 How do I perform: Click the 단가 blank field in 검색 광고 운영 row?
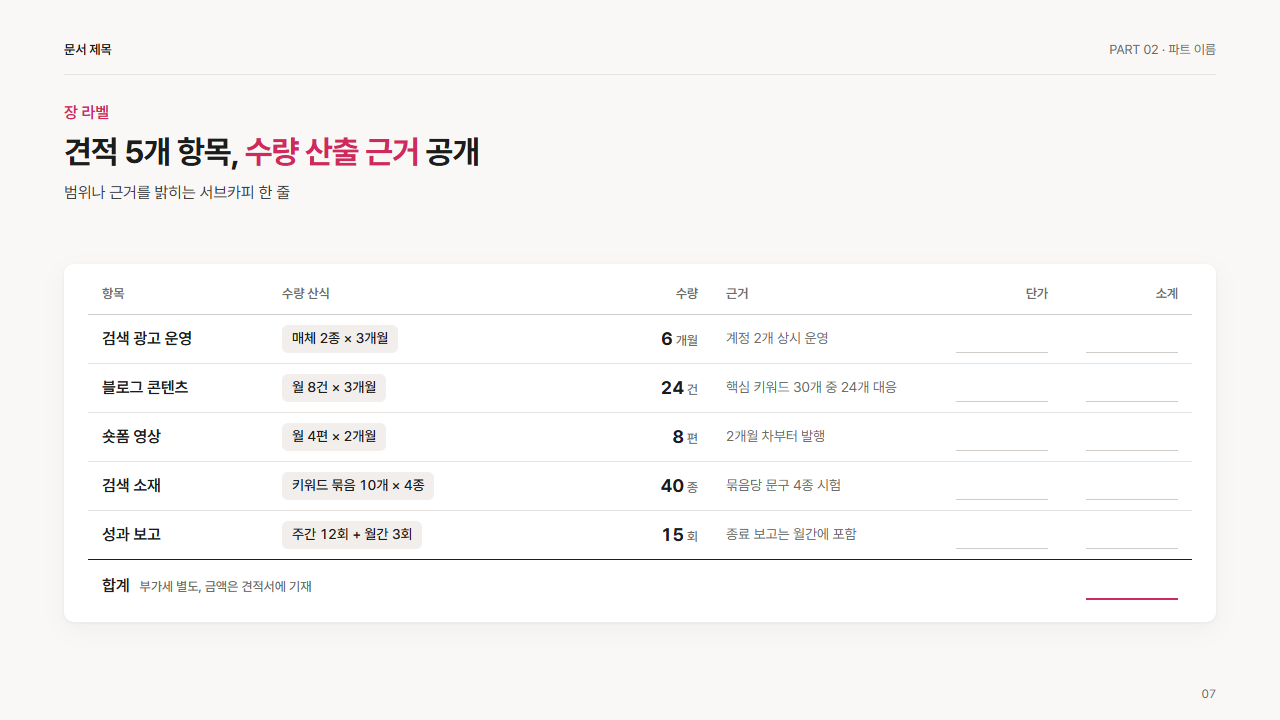(x=1002, y=339)
